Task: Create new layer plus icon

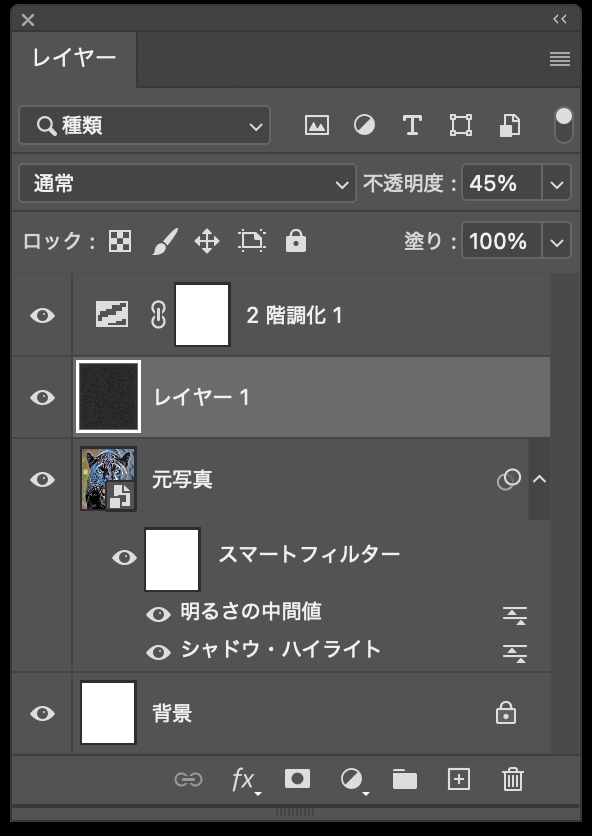Action: coord(459,779)
